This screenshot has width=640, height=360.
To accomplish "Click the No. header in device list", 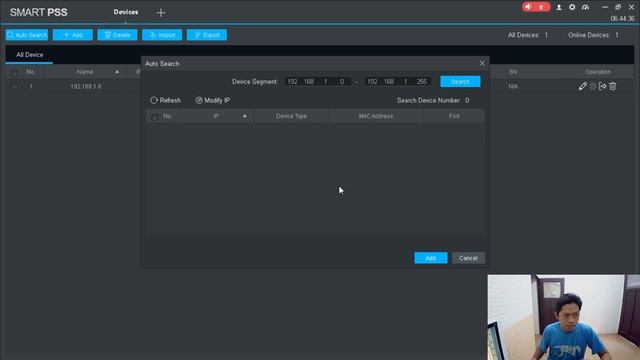I will coord(30,72).
